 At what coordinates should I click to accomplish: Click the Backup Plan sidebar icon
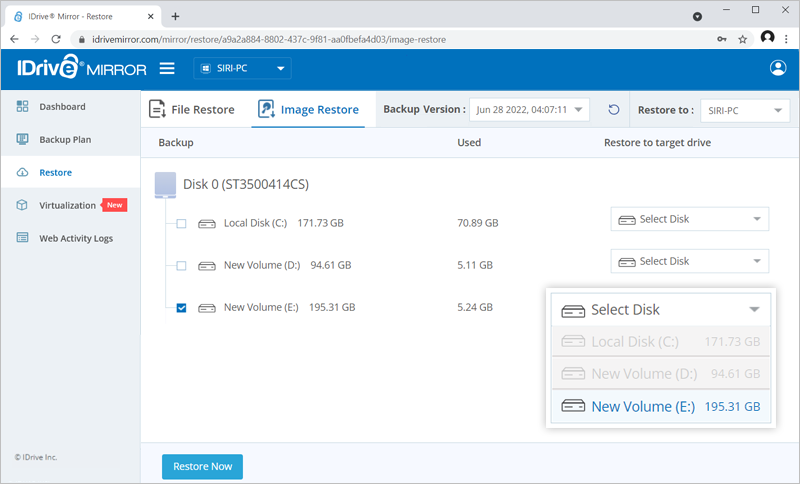tap(22, 139)
